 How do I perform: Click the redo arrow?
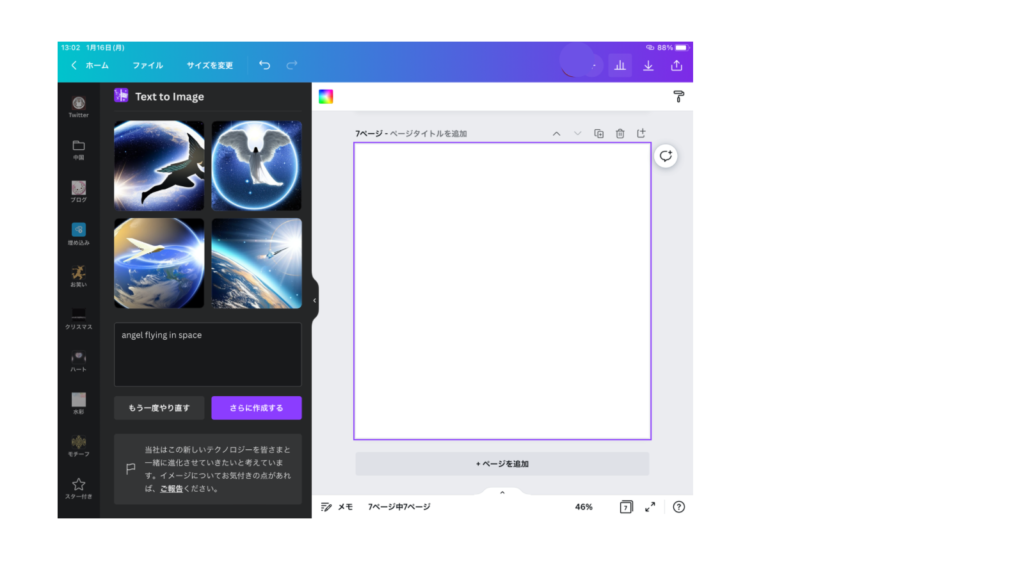(292, 65)
